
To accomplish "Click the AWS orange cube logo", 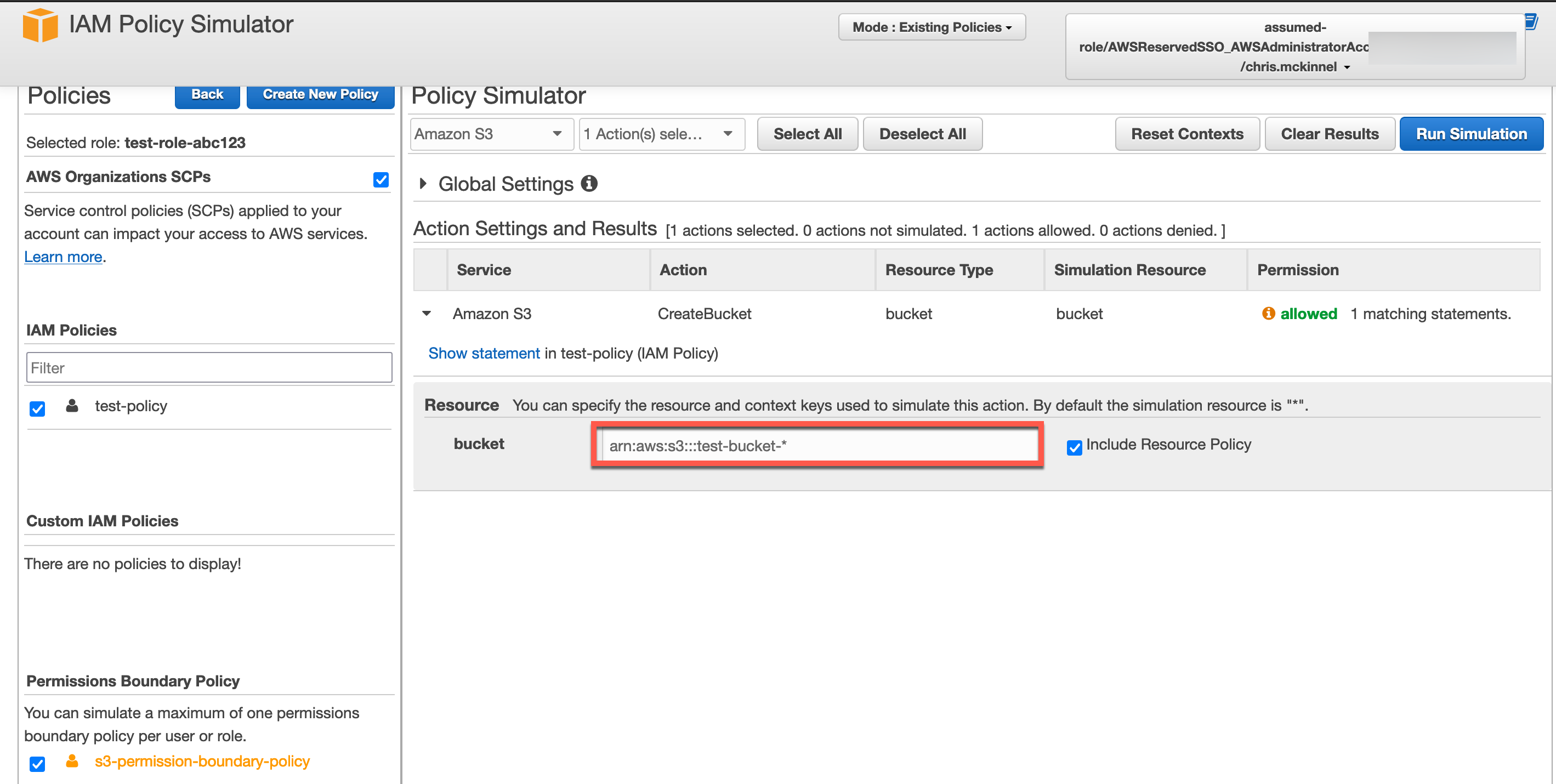I will pyautogui.click(x=40, y=25).
